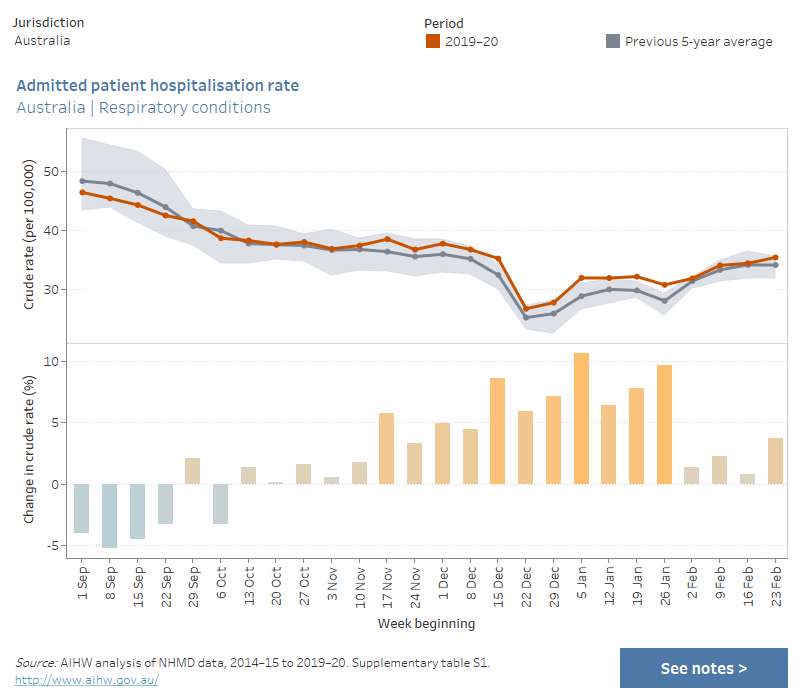800x700 pixels.
Task: Expand the Period selection options
Action: (x=443, y=23)
